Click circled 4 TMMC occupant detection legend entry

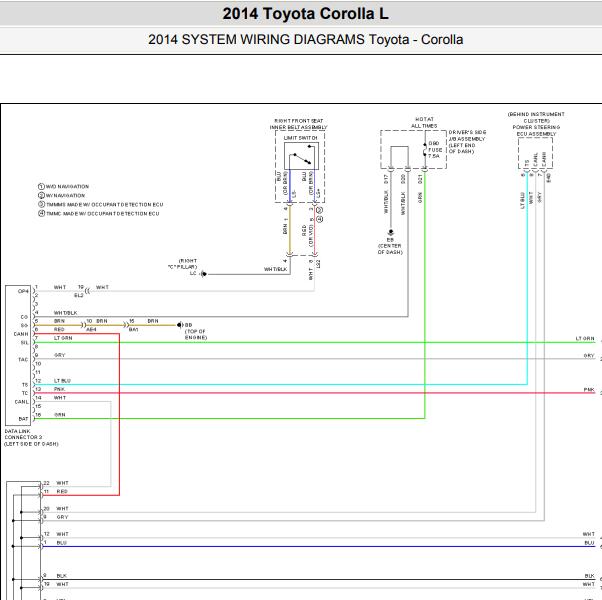click(x=99, y=213)
